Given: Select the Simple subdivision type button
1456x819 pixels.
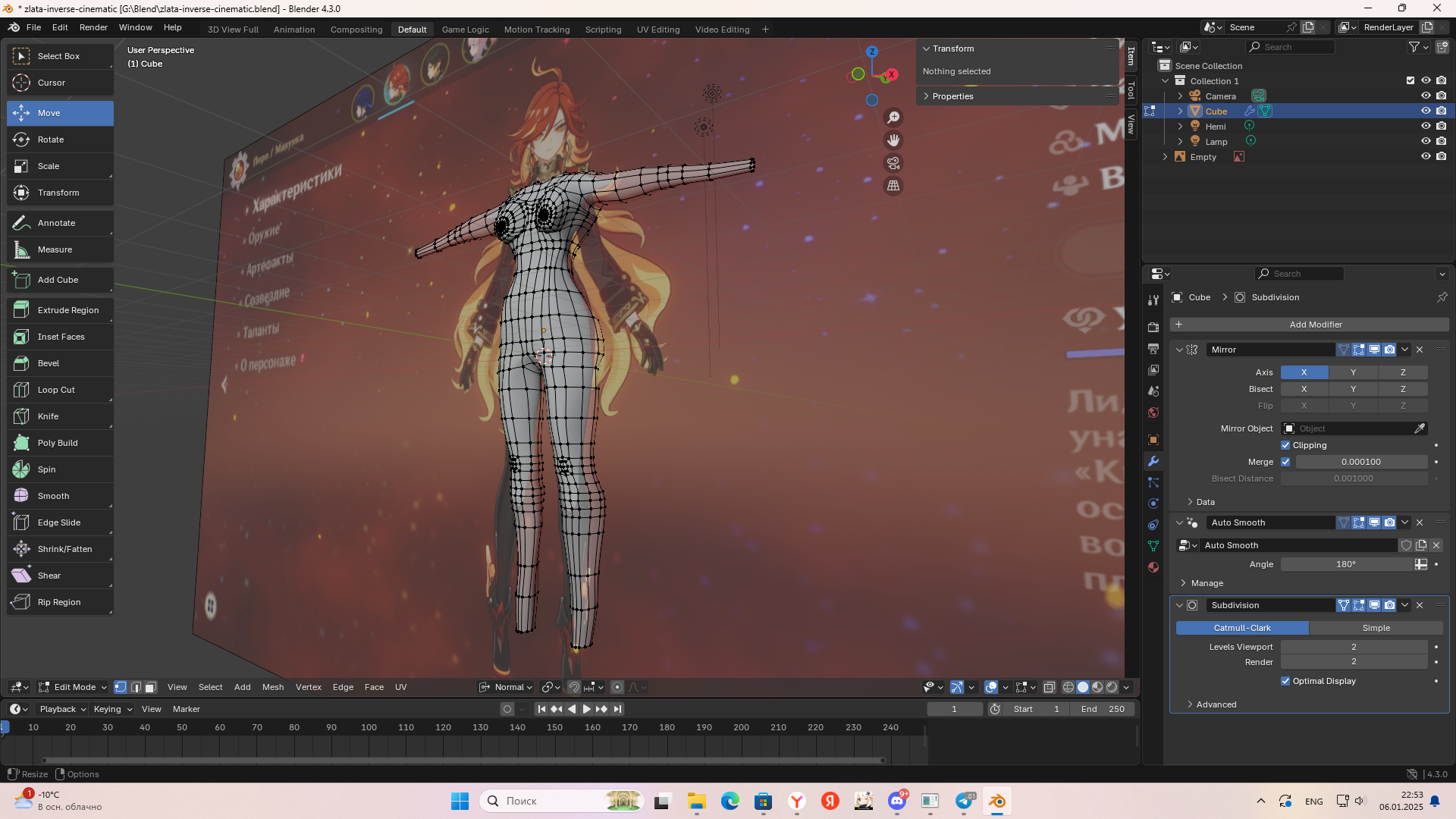Looking at the screenshot, I should (x=1376, y=628).
